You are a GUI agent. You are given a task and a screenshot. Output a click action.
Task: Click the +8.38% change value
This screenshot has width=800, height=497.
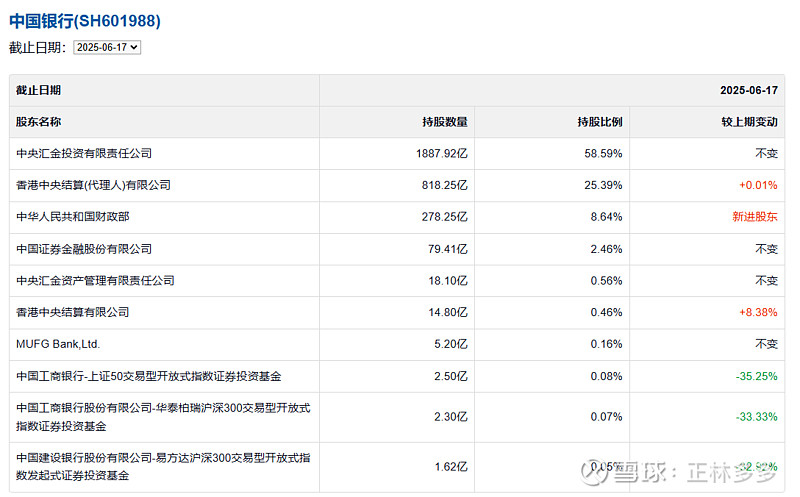pyautogui.click(x=758, y=312)
